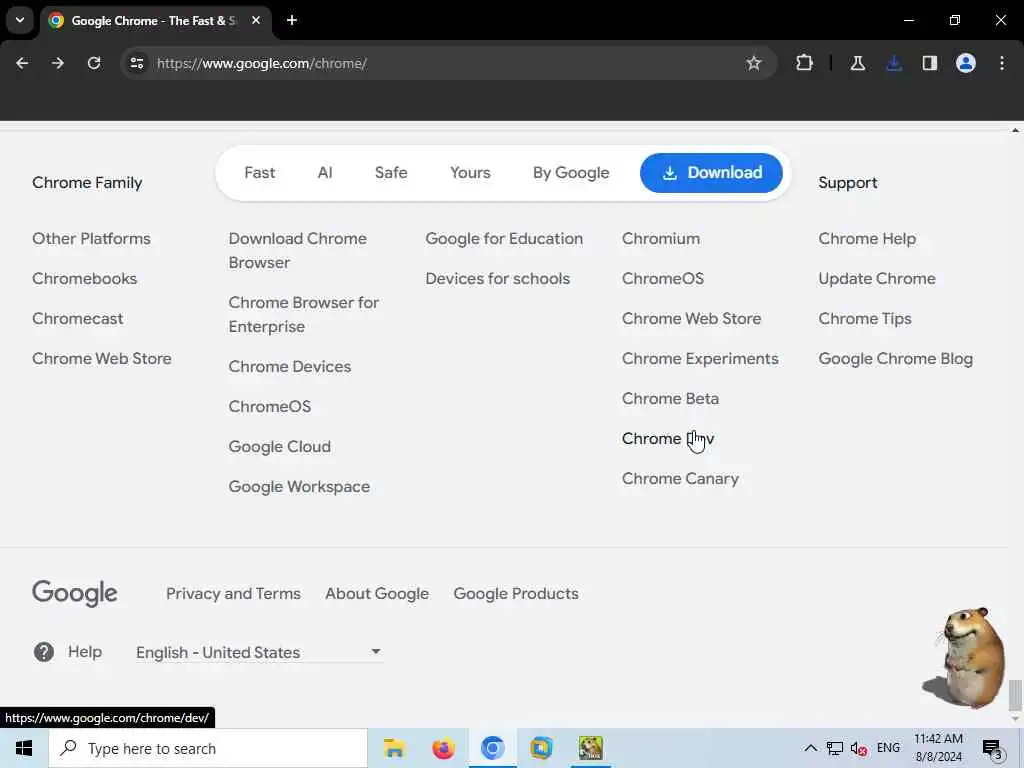This screenshot has height=768, width=1024.
Task: Reload the current page
Action: (94, 63)
